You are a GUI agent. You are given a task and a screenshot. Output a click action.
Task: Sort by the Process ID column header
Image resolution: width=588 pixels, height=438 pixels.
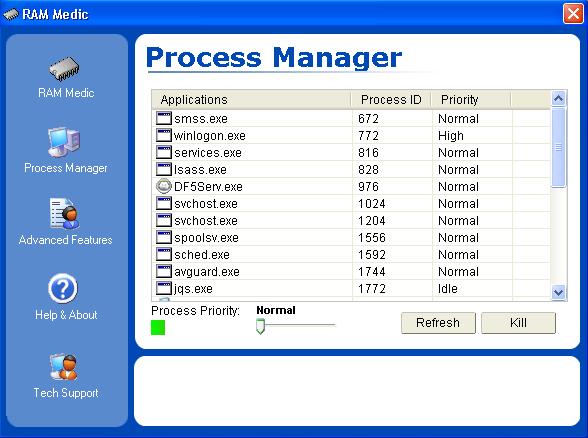pyautogui.click(x=391, y=100)
